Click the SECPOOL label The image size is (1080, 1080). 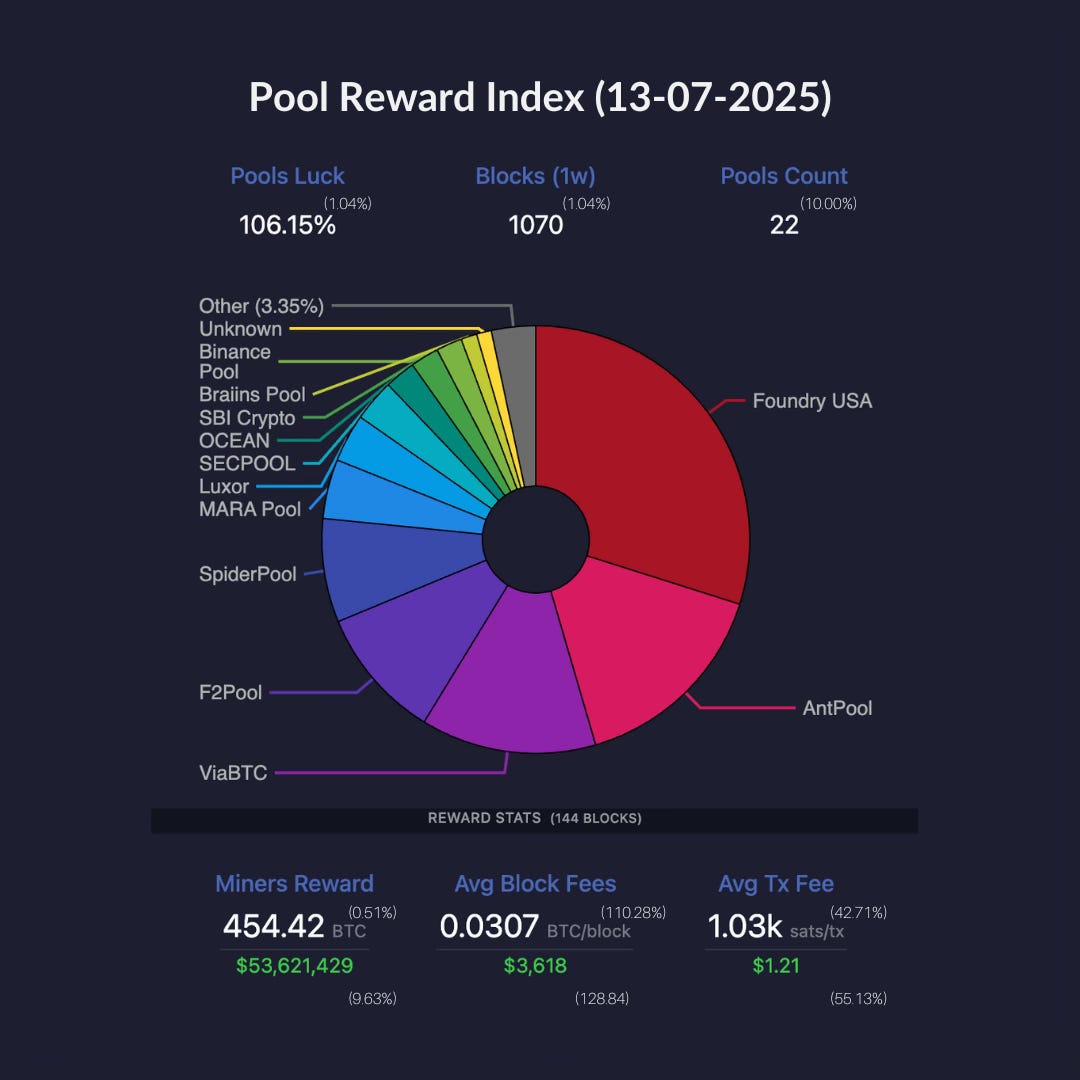click(x=247, y=464)
